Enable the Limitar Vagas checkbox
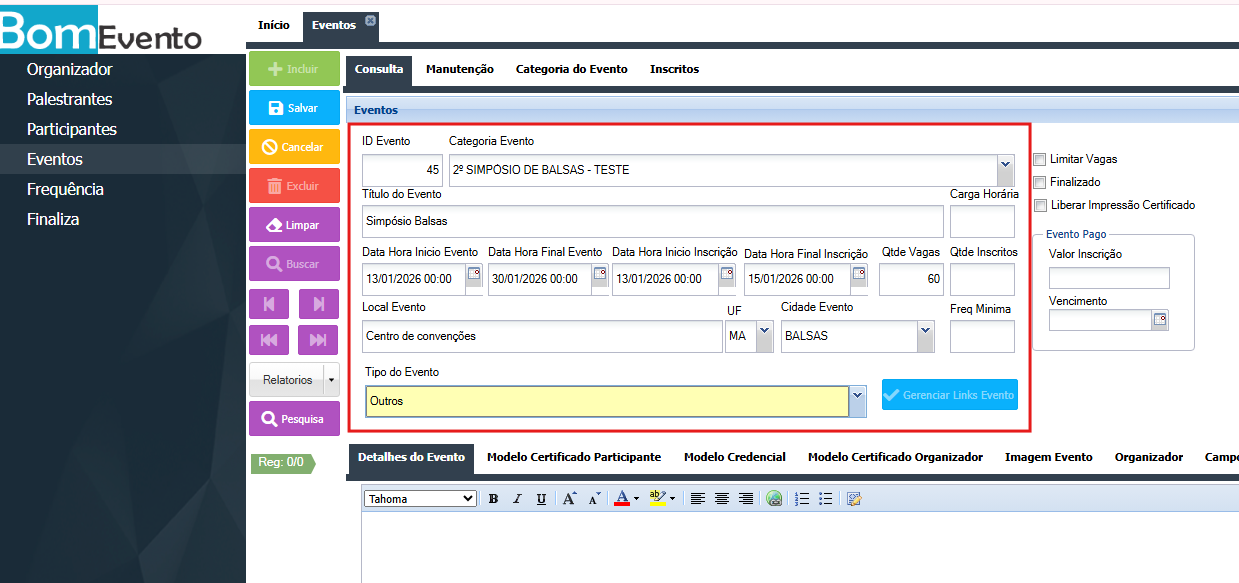The width and height of the screenshot is (1239, 583). tap(1040, 159)
